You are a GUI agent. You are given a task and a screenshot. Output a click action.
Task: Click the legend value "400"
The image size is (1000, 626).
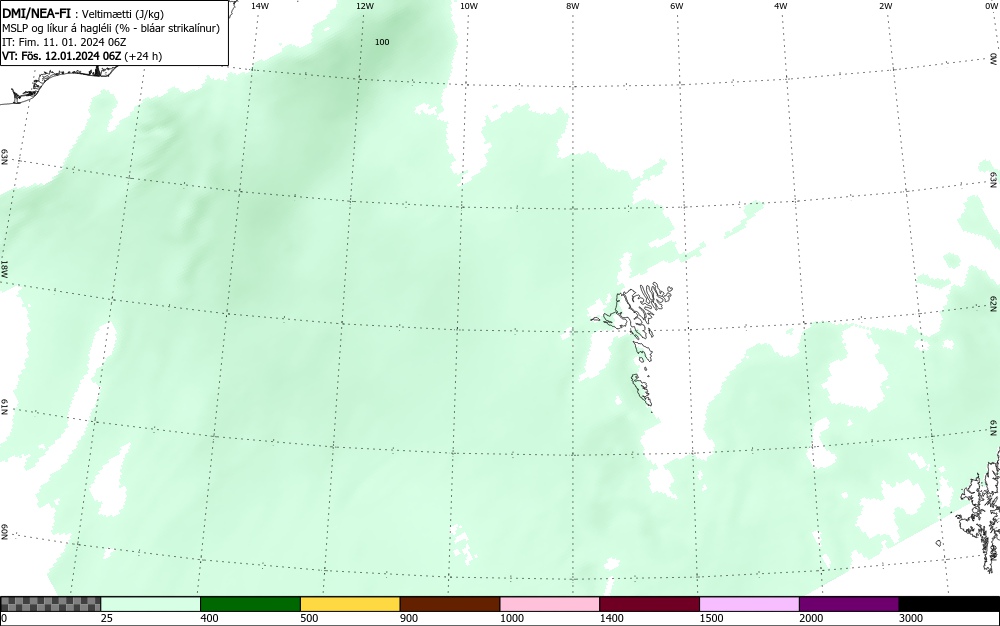209,618
